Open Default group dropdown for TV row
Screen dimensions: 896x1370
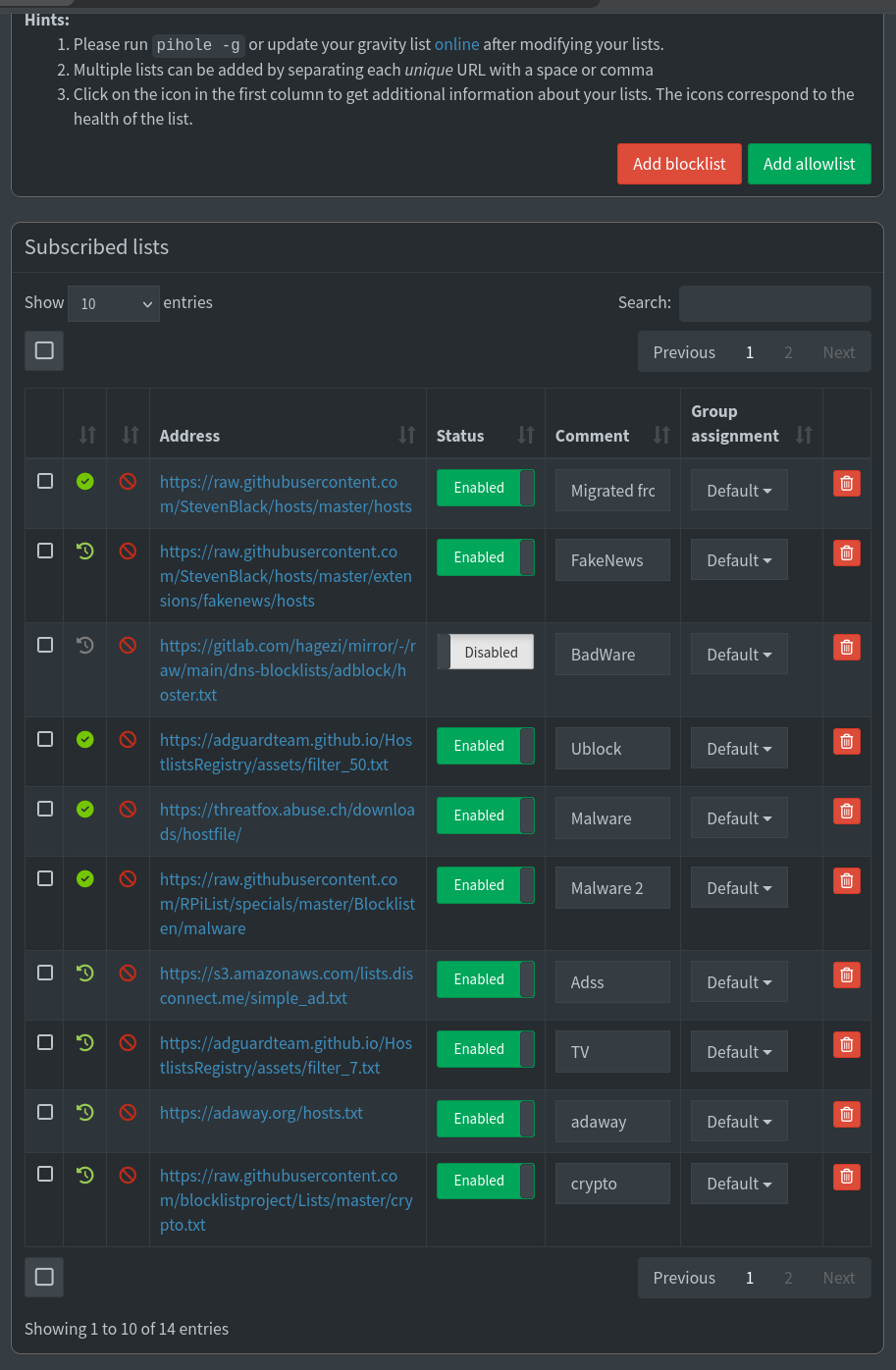click(739, 1052)
